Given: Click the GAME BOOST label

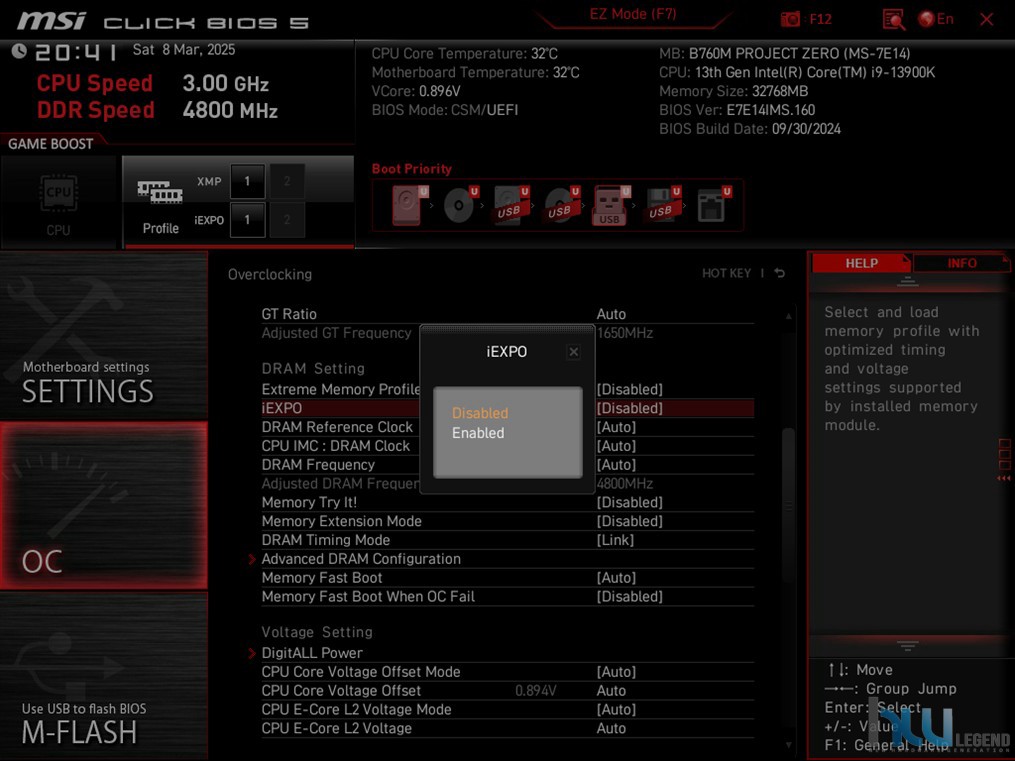Looking at the screenshot, I should click(50, 144).
